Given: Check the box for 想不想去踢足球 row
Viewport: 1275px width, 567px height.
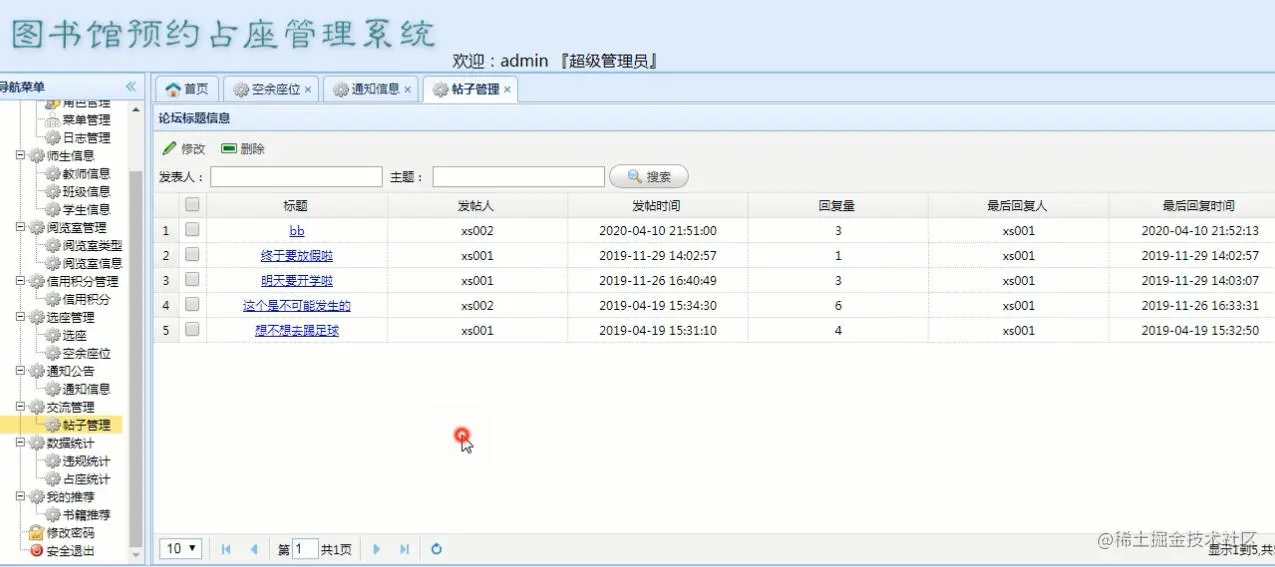Looking at the screenshot, I should pyautogui.click(x=192, y=329).
